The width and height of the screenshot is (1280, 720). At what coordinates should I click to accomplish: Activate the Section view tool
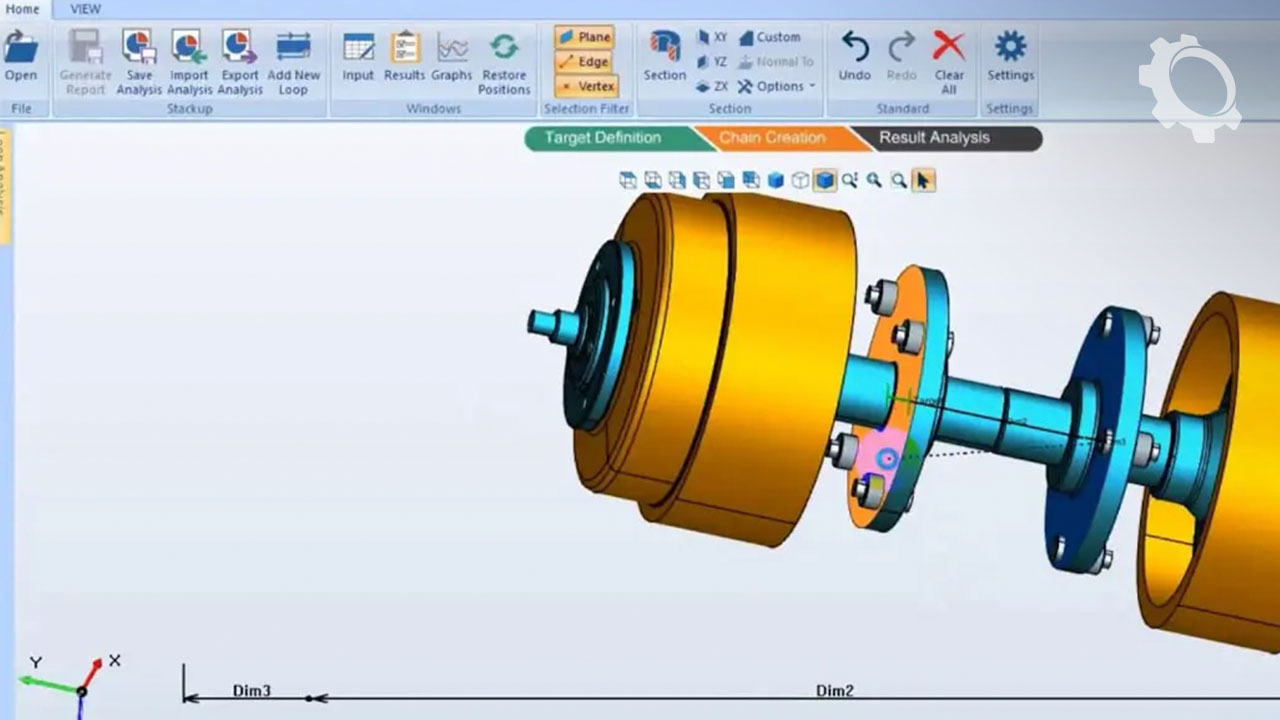coord(665,56)
